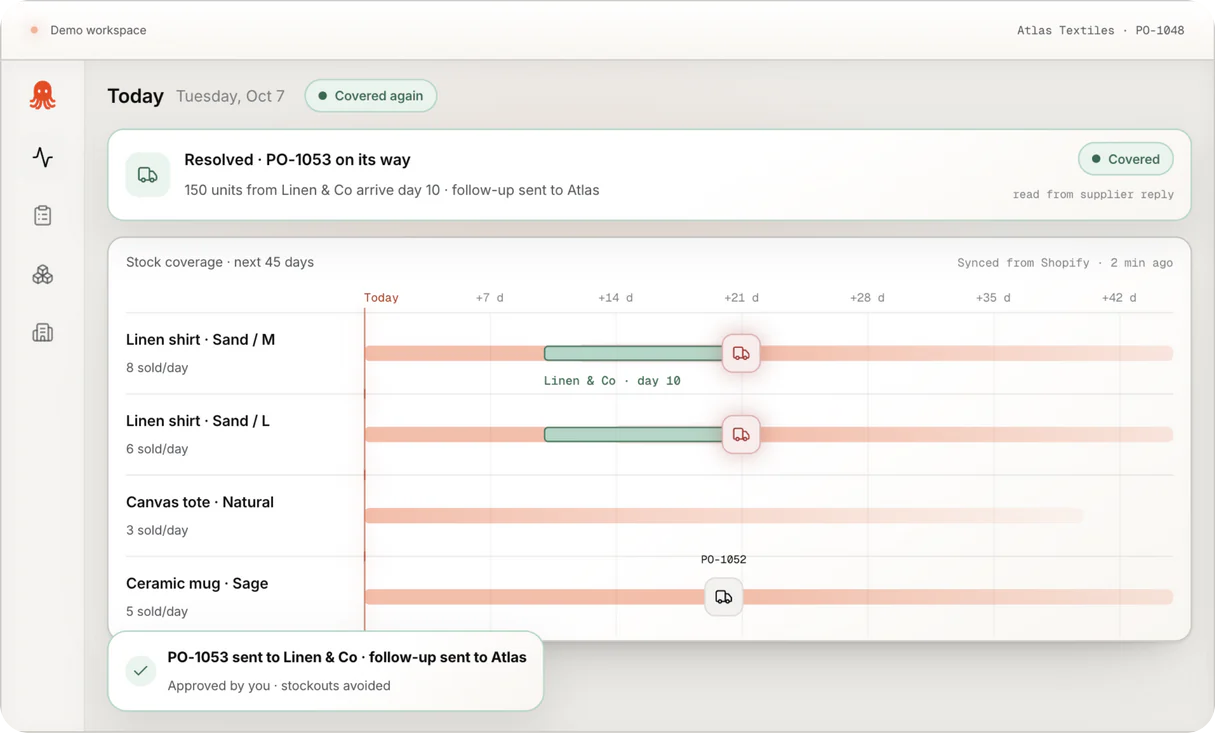Click the PO-1052 label above marker
Viewport: 1215px width, 733px height.
pyautogui.click(x=723, y=560)
